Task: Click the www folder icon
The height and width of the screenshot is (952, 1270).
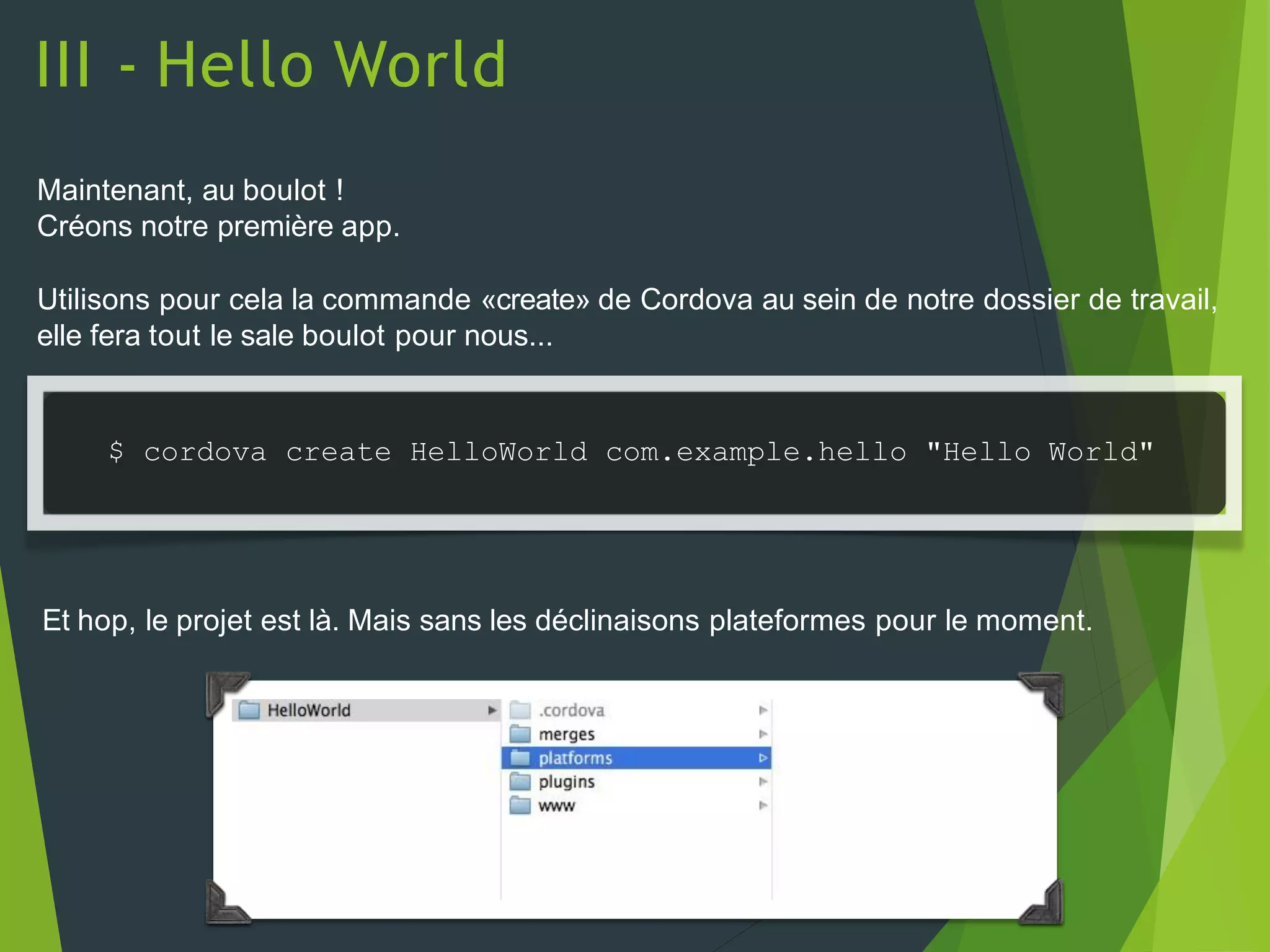Action: pos(520,805)
